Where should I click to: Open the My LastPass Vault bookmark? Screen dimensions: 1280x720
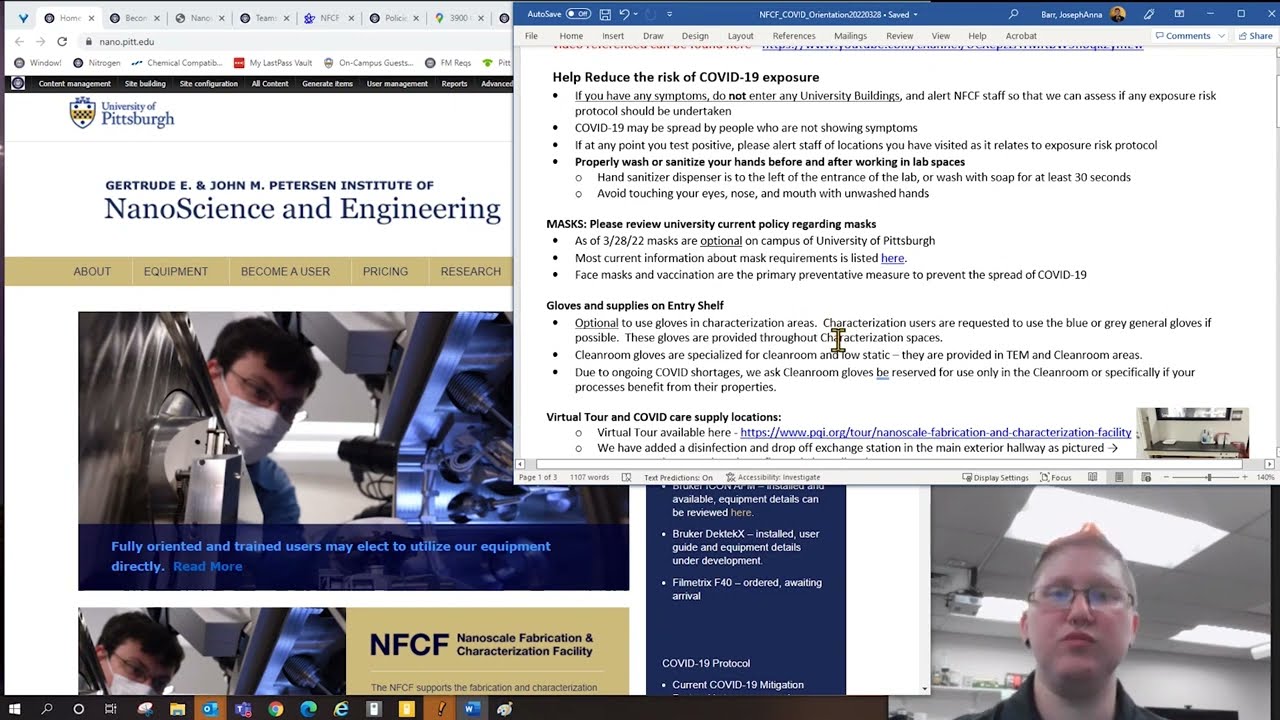(273, 62)
